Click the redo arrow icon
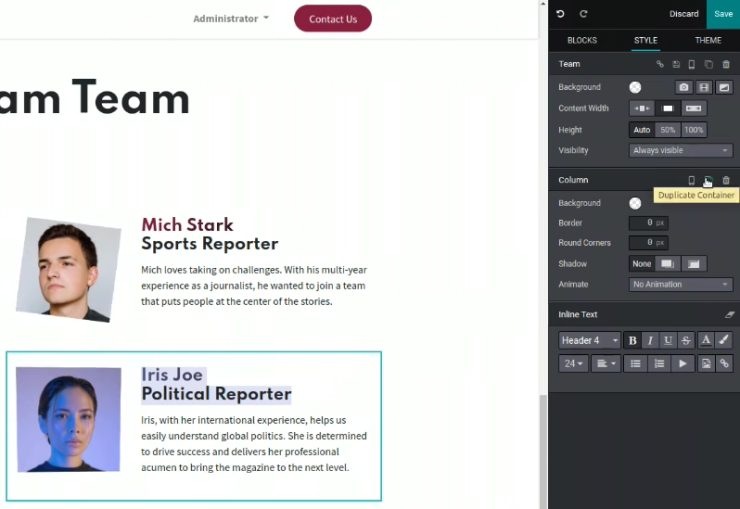Screen dimensions: 740x509 click(x=583, y=14)
